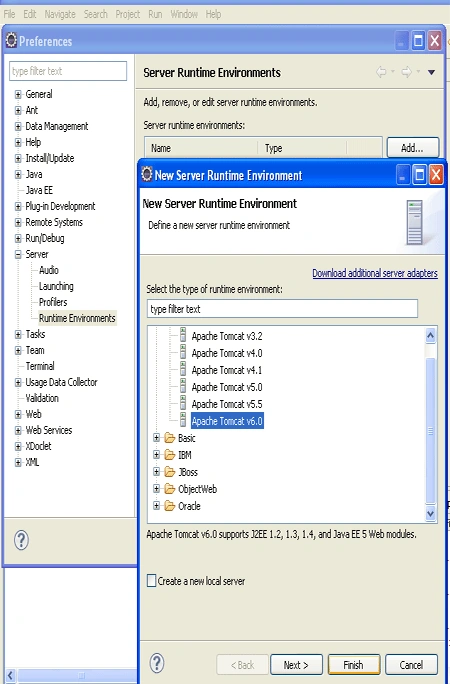
Task: Select the Runtime Environments preference page
Action: click(x=77, y=318)
